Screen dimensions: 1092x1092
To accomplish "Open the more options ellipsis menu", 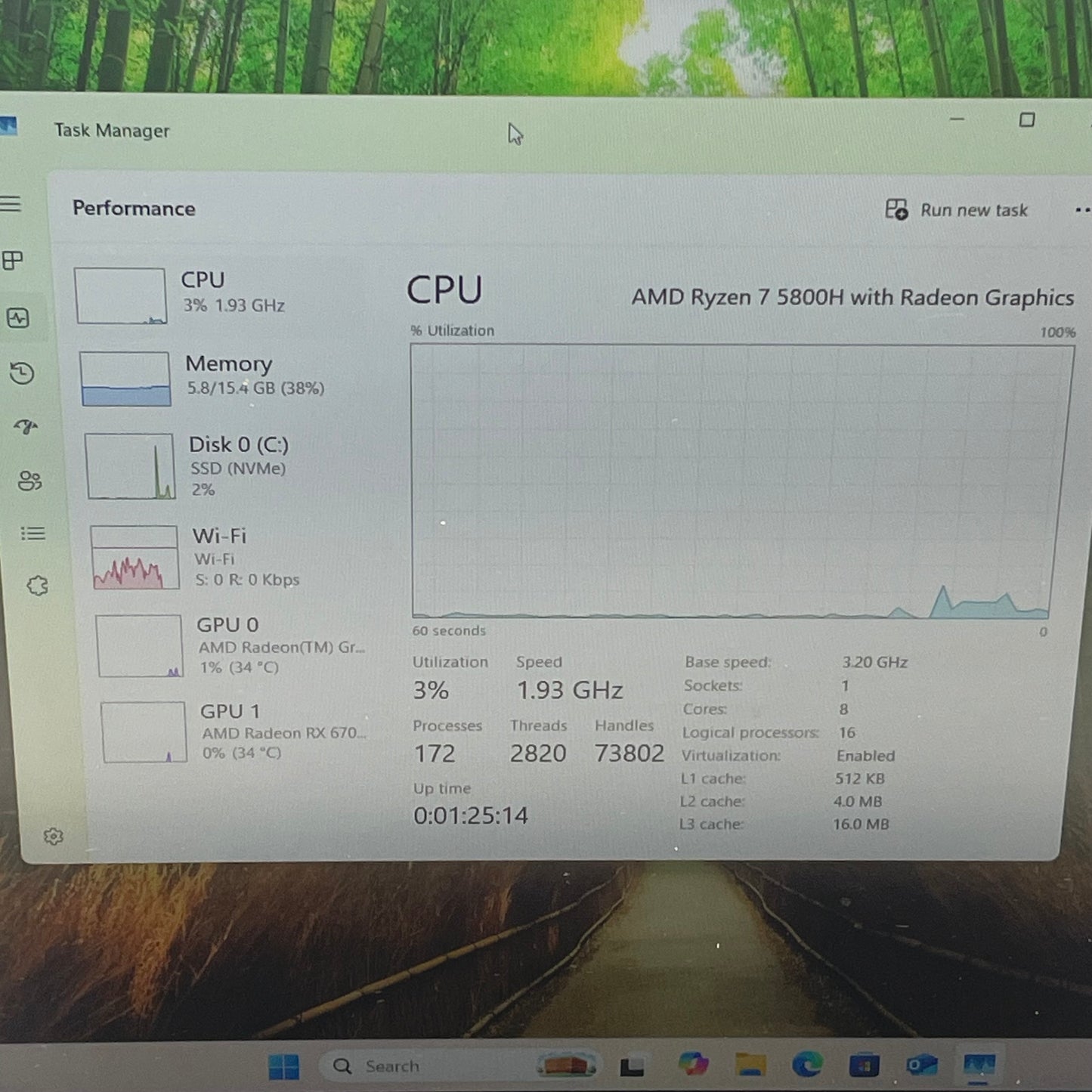I will [x=1082, y=211].
